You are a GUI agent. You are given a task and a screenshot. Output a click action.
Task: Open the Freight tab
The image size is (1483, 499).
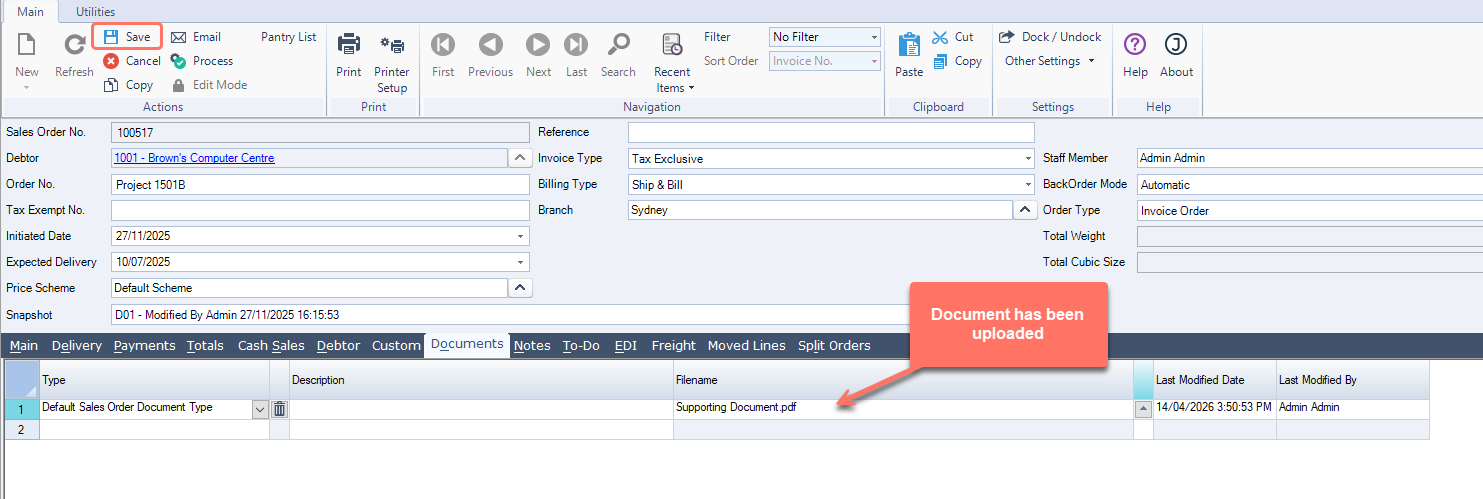[673, 345]
